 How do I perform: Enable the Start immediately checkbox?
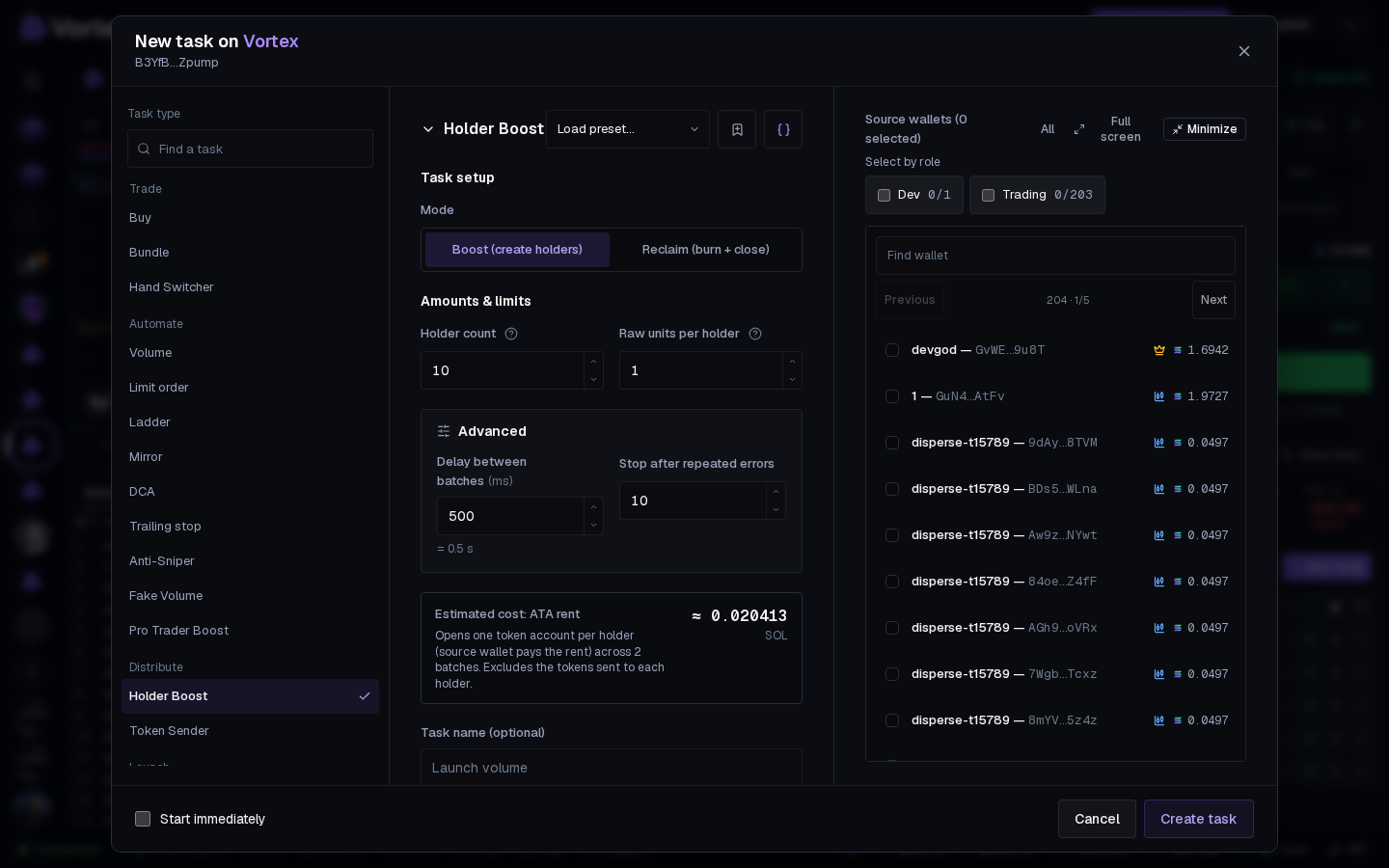143,819
